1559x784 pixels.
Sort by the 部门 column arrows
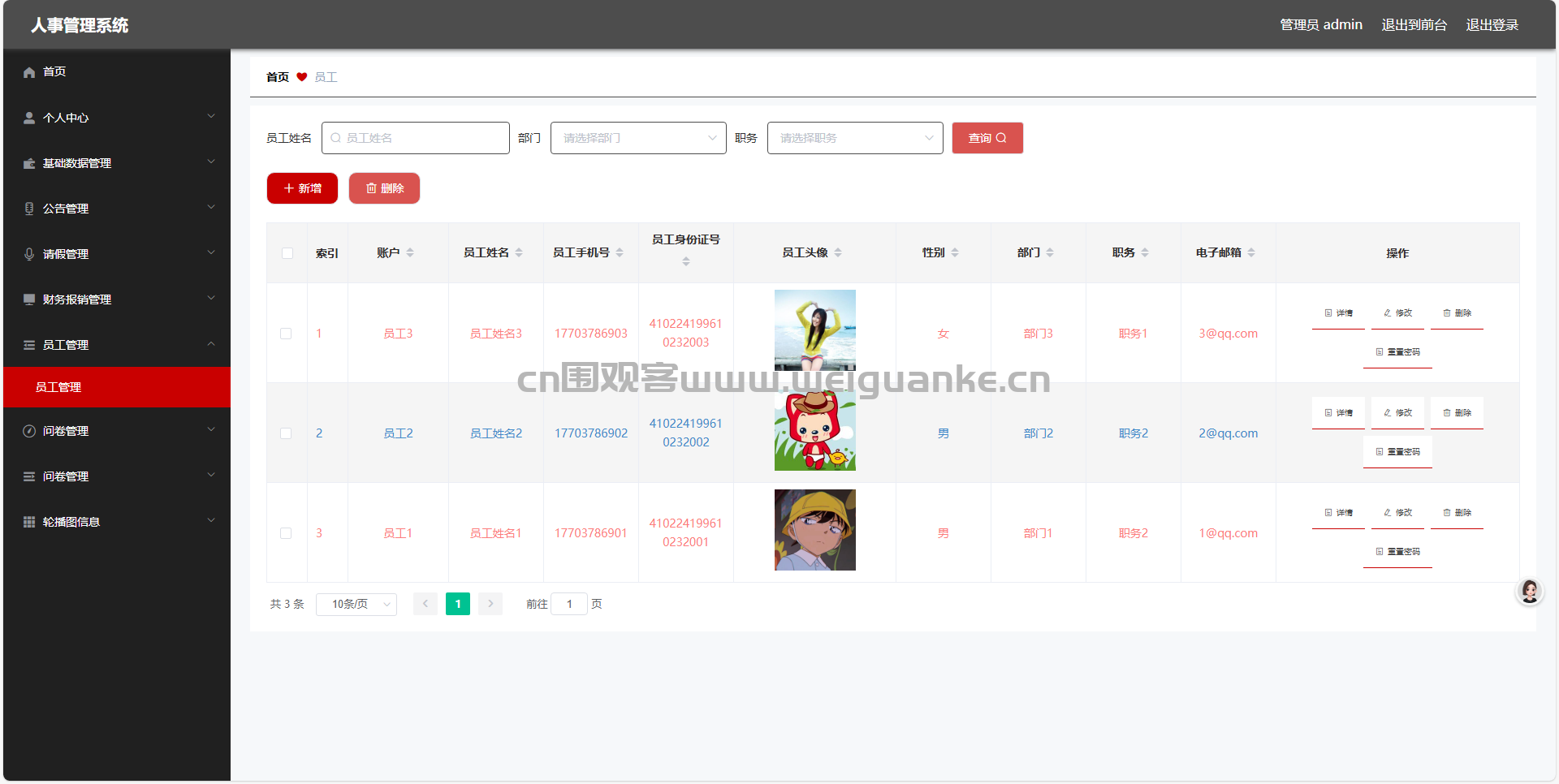pyautogui.click(x=1050, y=252)
